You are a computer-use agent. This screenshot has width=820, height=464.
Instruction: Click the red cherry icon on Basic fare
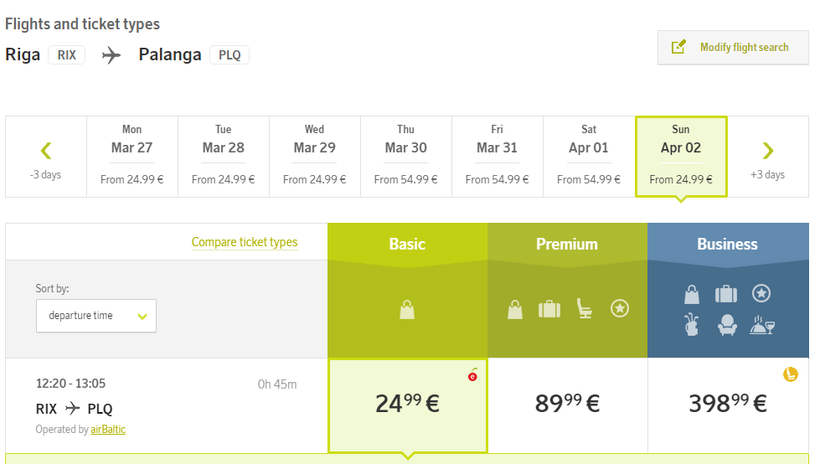click(473, 375)
